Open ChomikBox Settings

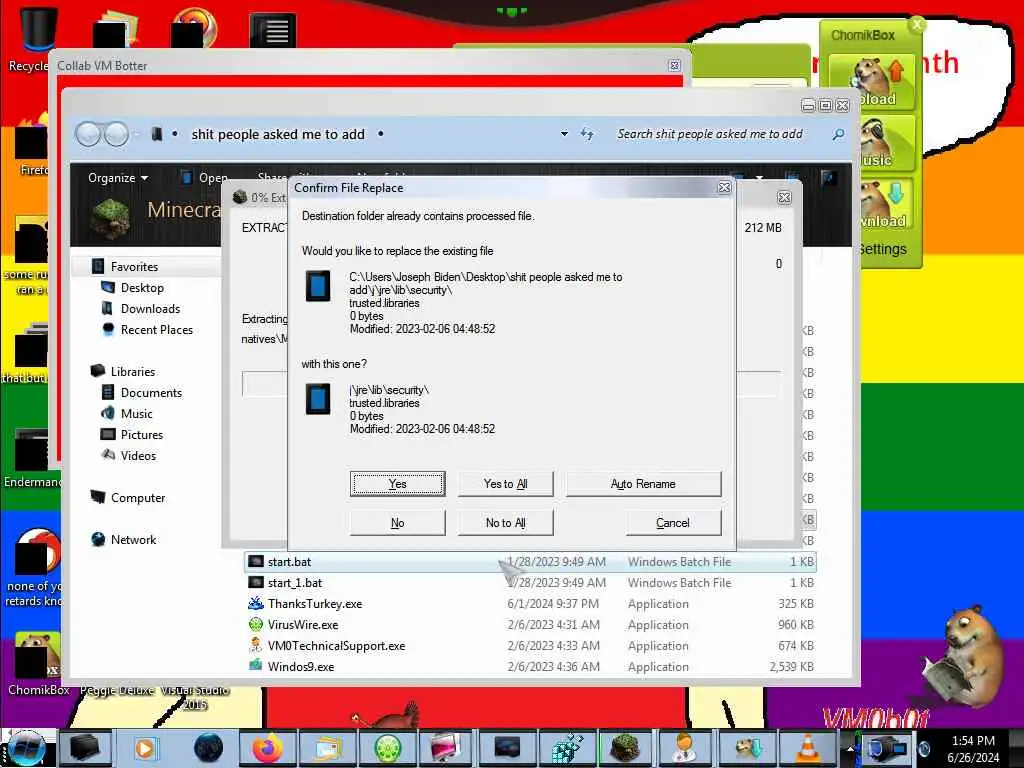tap(882, 249)
